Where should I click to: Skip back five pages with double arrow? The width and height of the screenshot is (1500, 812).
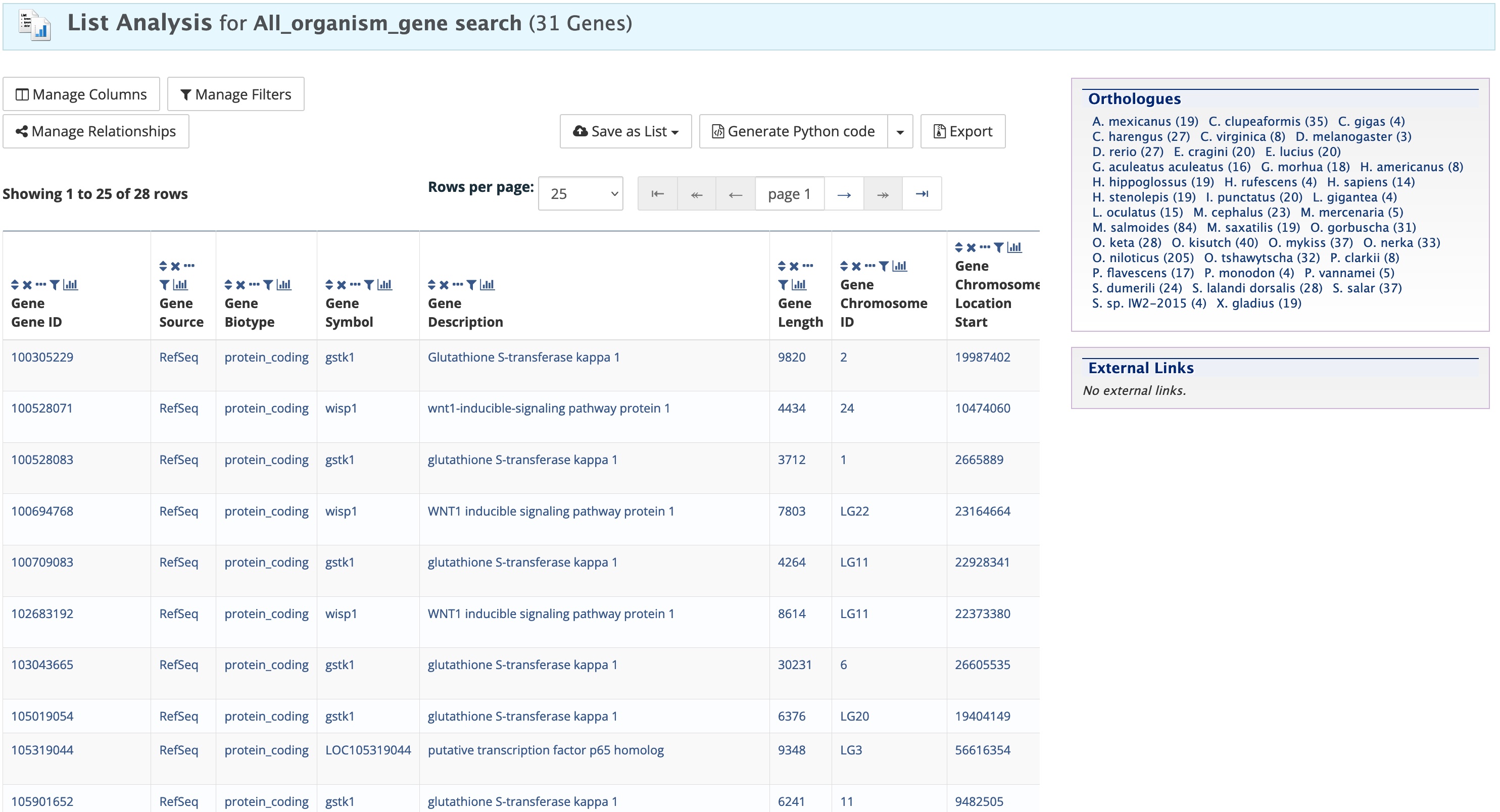coord(696,194)
